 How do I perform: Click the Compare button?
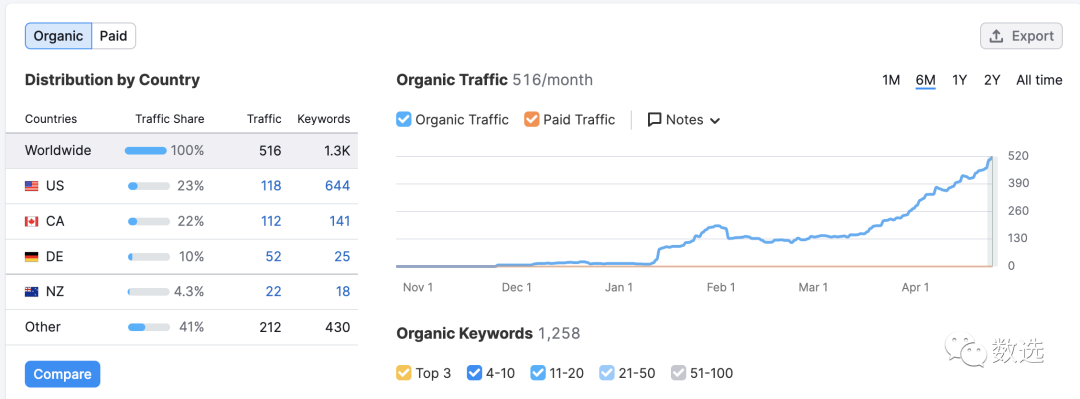tap(63, 374)
